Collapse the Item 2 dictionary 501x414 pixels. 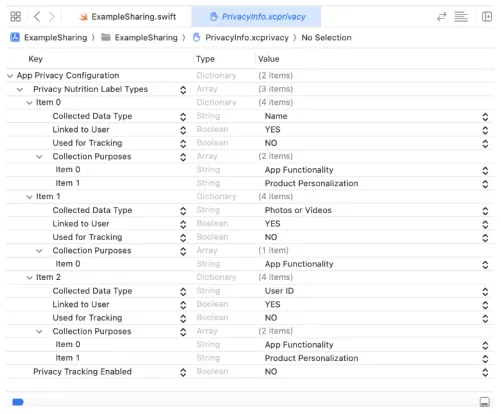(x=29, y=277)
